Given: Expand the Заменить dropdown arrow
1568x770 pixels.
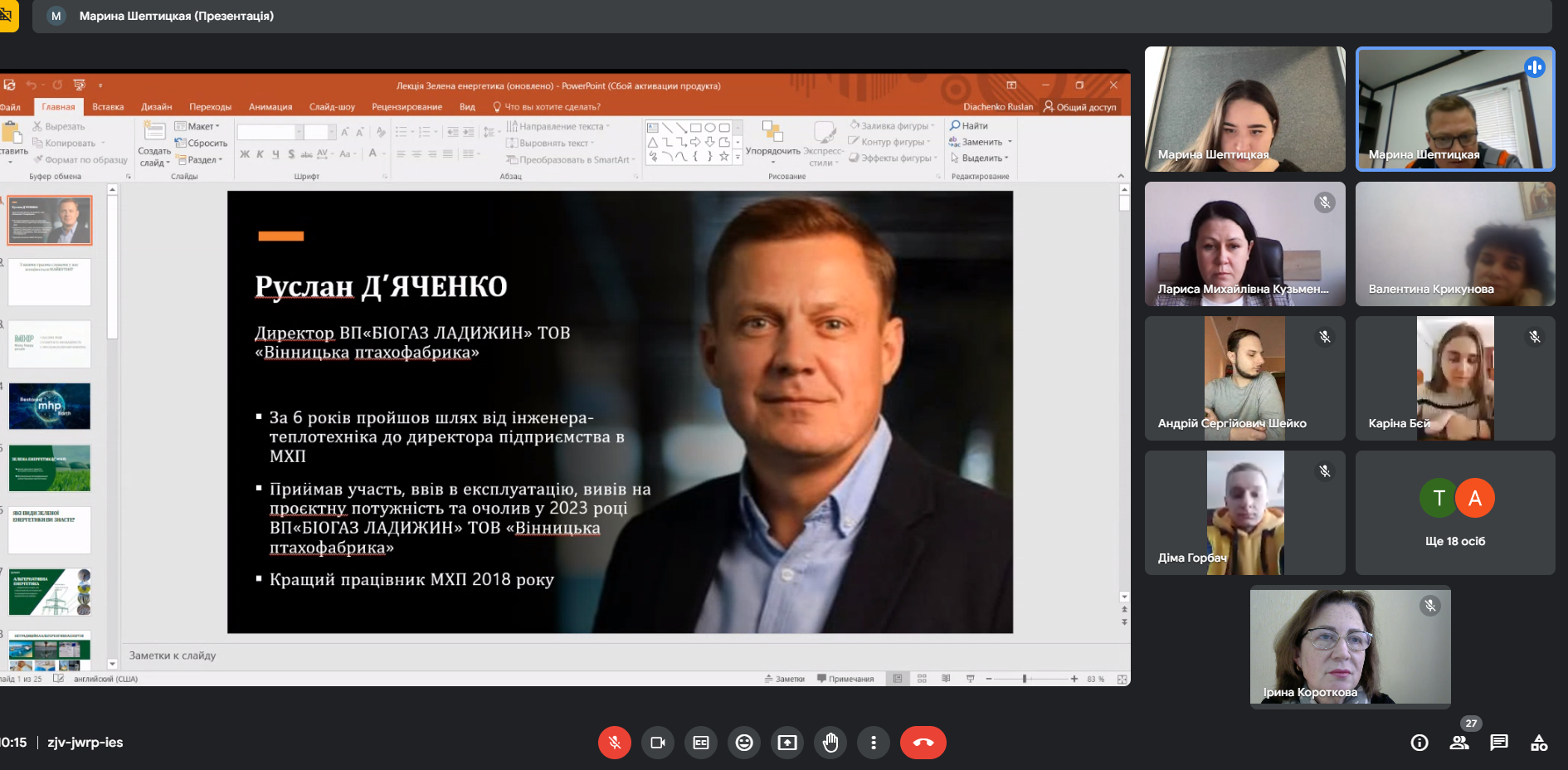Looking at the screenshot, I should (1010, 142).
